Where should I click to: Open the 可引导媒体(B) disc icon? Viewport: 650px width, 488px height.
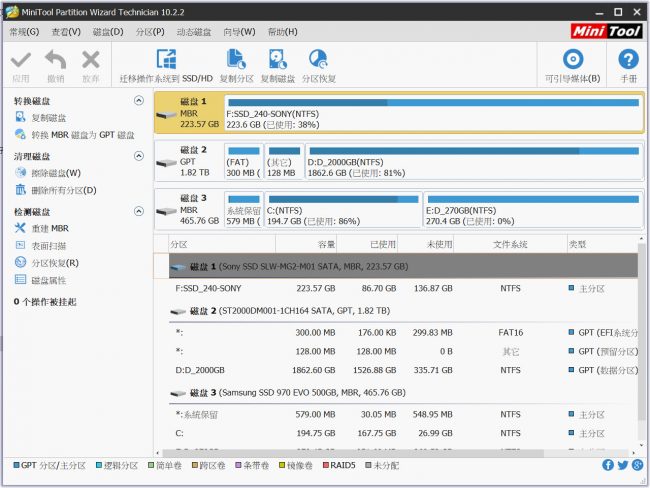point(573,62)
